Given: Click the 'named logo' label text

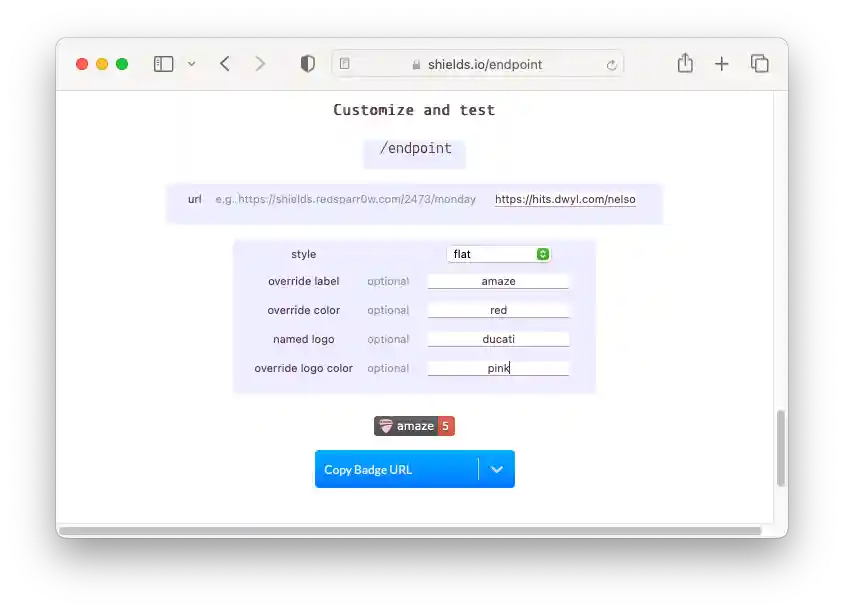Looking at the screenshot, I should pyautogui.click(x=304, y=339).
